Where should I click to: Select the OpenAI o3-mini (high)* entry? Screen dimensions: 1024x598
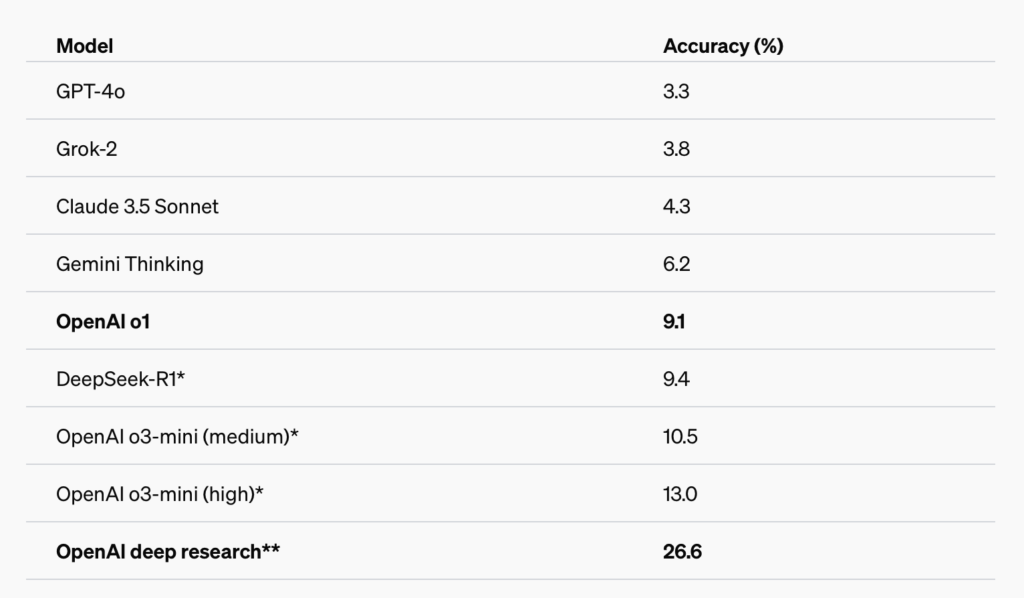(x=159, y=494)
